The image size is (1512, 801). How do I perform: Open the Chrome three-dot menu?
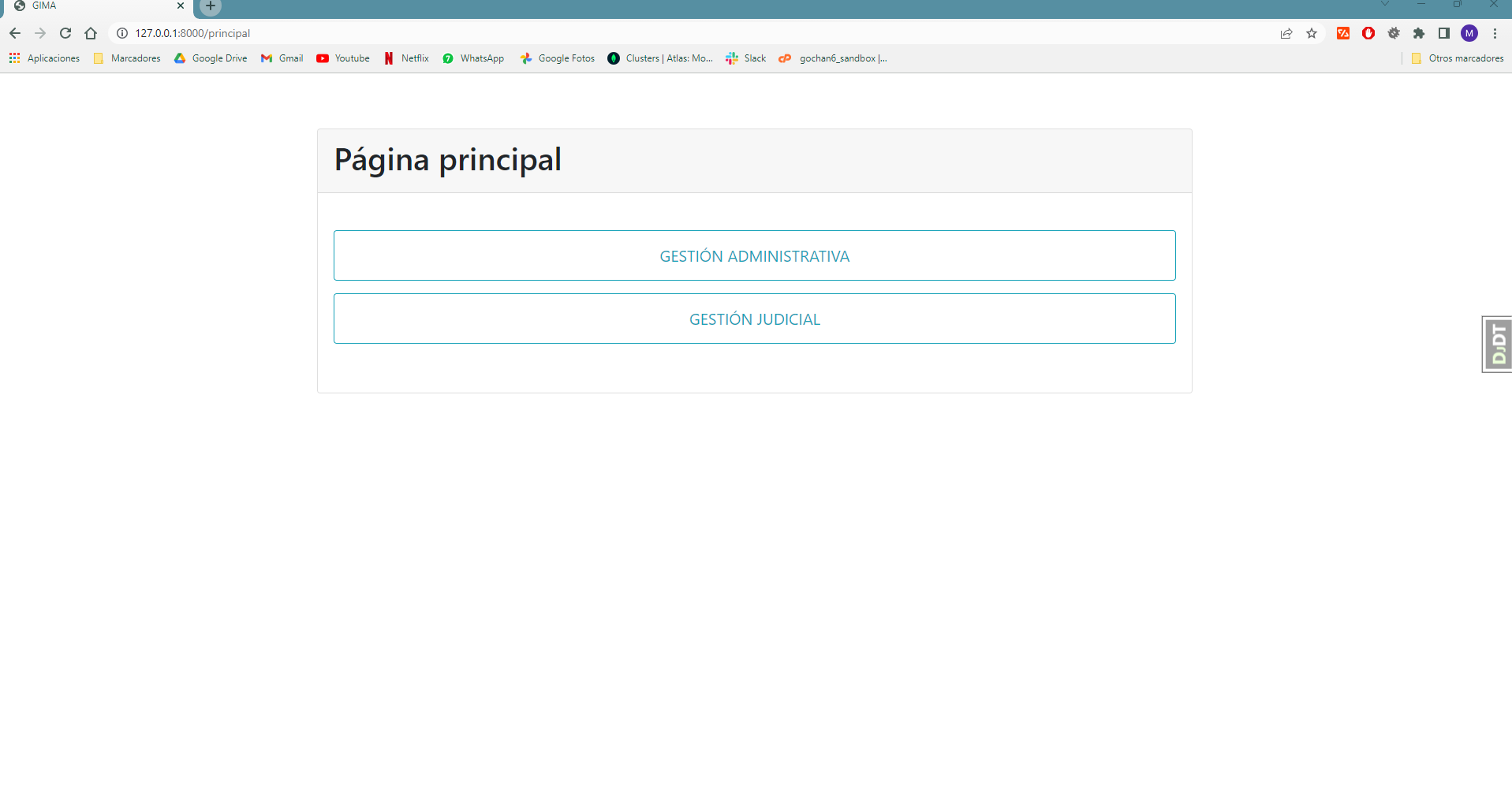click(1495, 33)
